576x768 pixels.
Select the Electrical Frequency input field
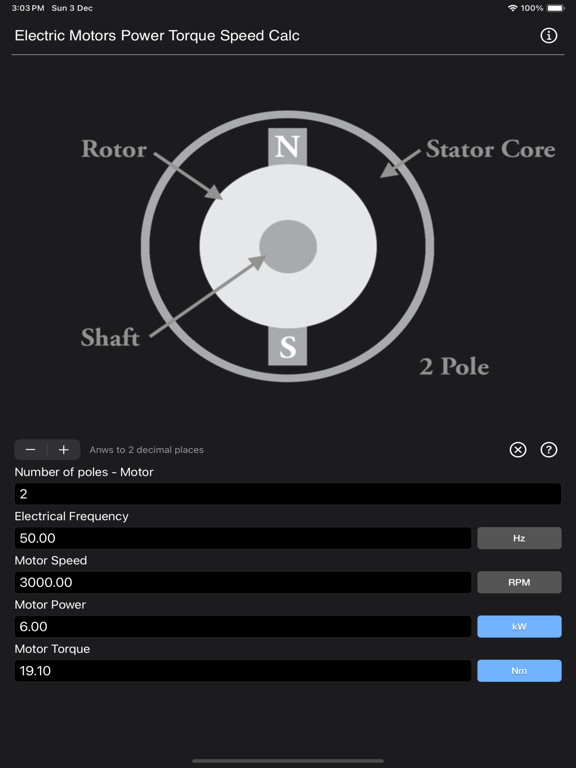click(x=243, y=538)
